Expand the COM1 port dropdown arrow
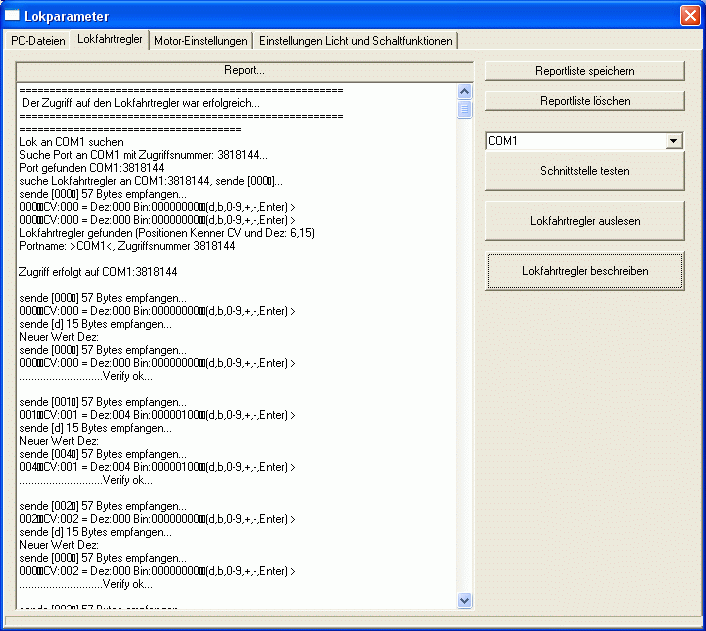Image resolution: width=706 pixels, height=631 pixels. tap(675, 141)
